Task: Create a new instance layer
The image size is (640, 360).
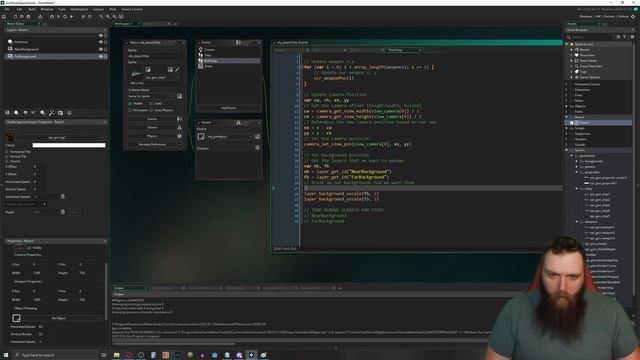Action: pos(16,113)
